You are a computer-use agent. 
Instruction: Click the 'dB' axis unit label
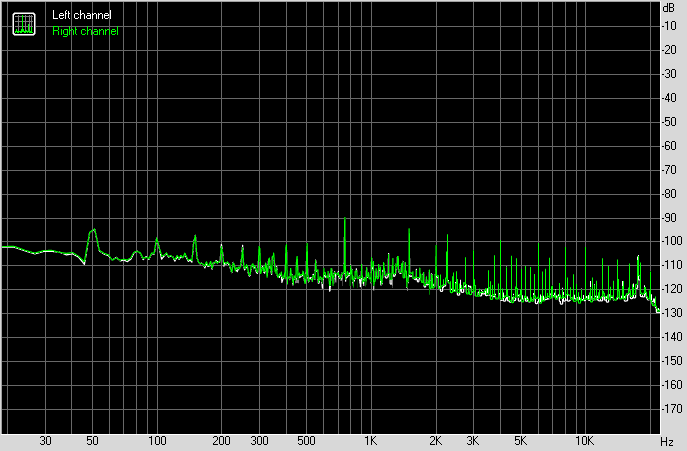click(x=669, y=8)
